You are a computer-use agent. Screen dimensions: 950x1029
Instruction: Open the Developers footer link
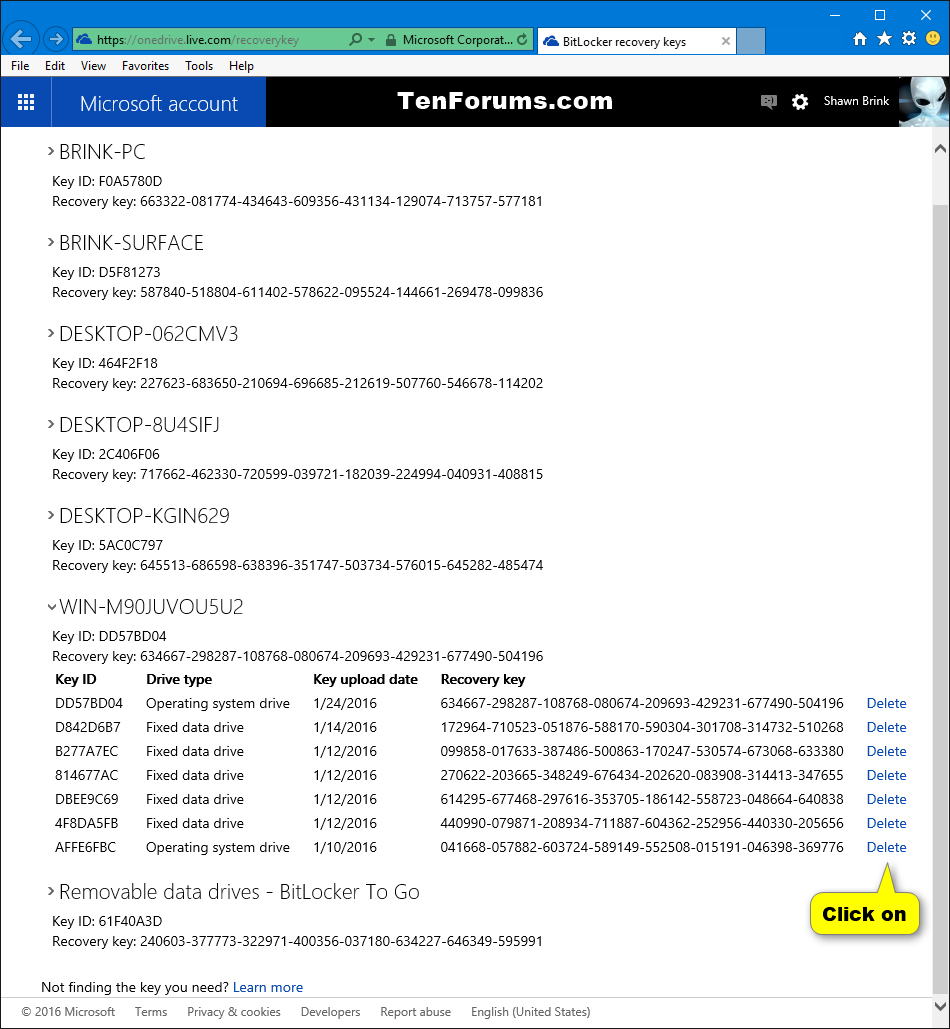point(331,1012)
